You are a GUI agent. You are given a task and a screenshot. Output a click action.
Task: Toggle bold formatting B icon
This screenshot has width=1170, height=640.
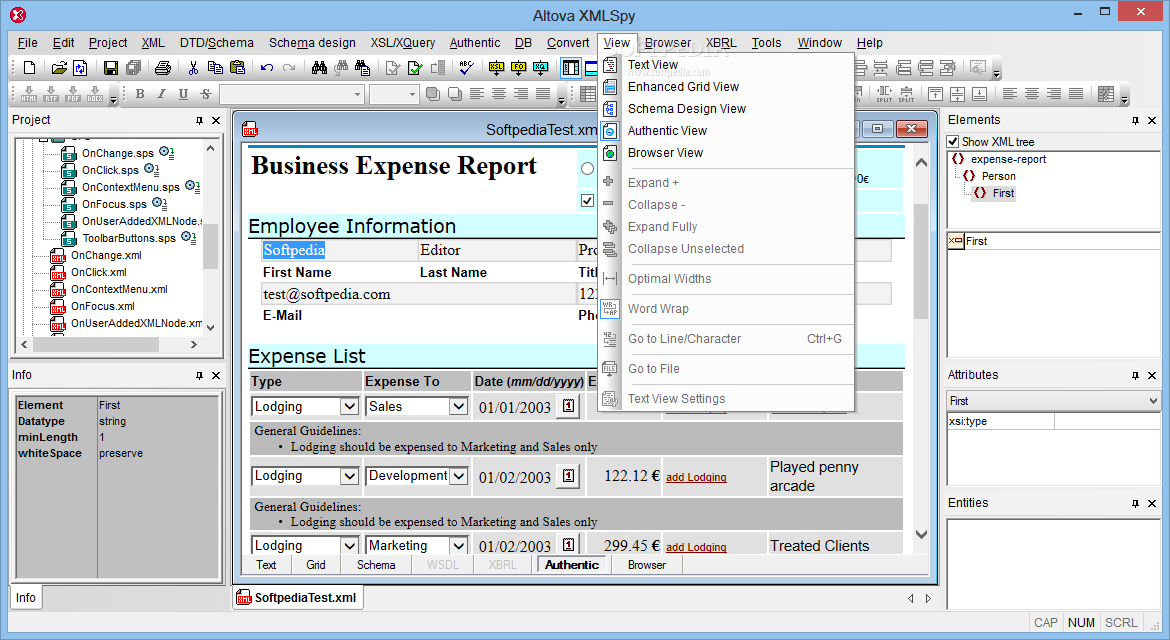point(140,94)
